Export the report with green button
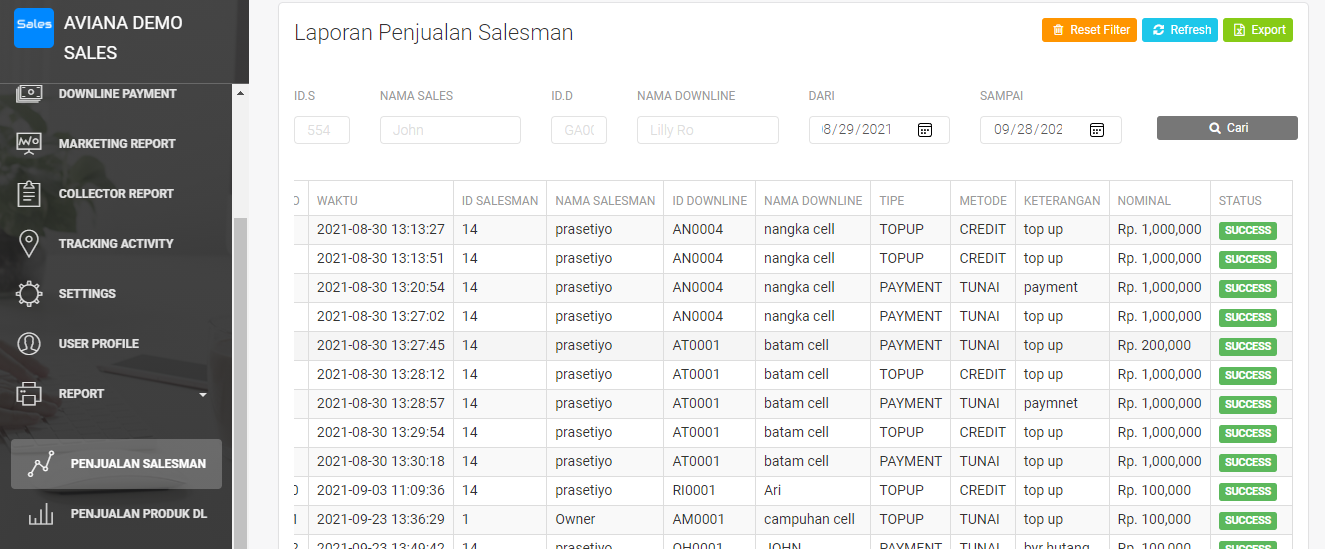This screenshot has height=549, width=1325. [1258, 30]
